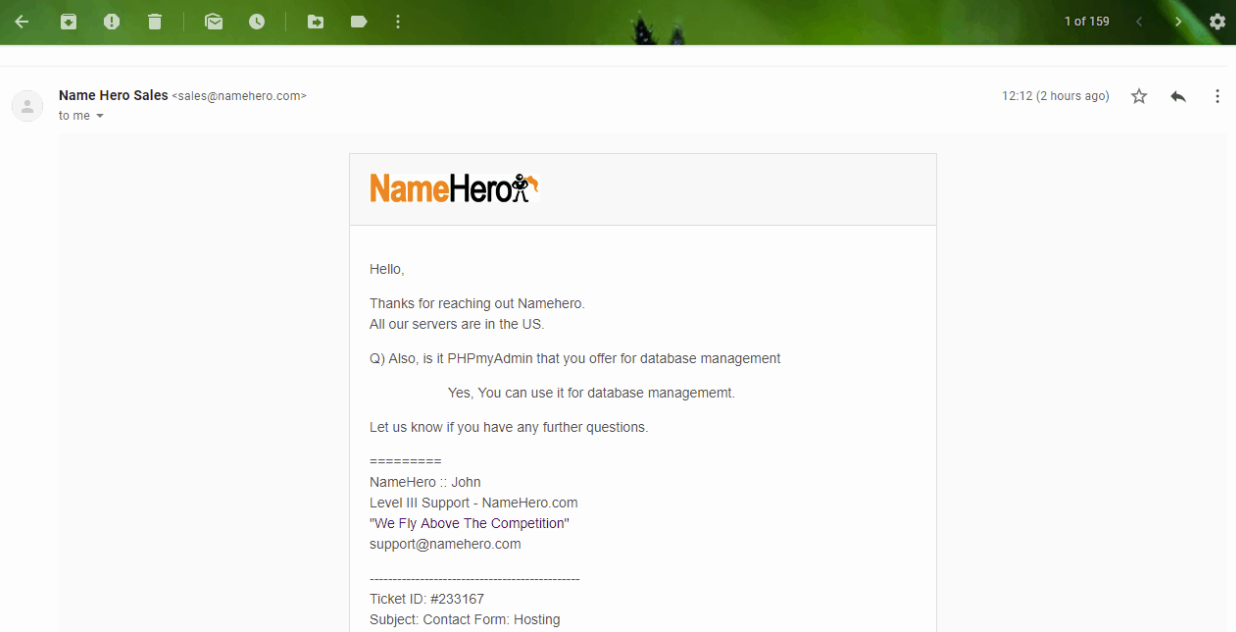1236x632 pixels.
Task: Expand the 'to me' recipient details
Action: pyautogui.click(x=99, y=116)
